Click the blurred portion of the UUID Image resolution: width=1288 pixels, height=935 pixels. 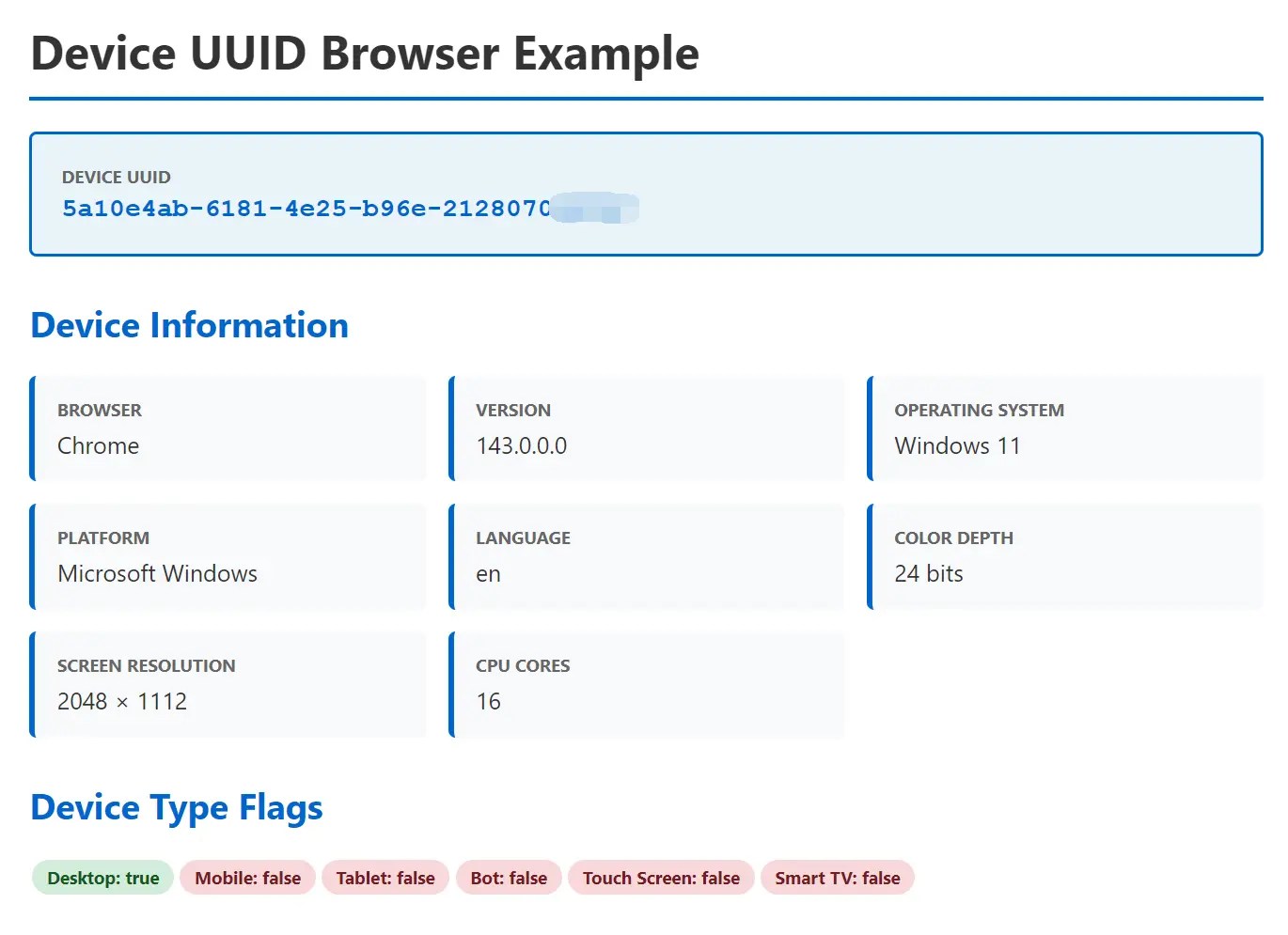[594, 209]
